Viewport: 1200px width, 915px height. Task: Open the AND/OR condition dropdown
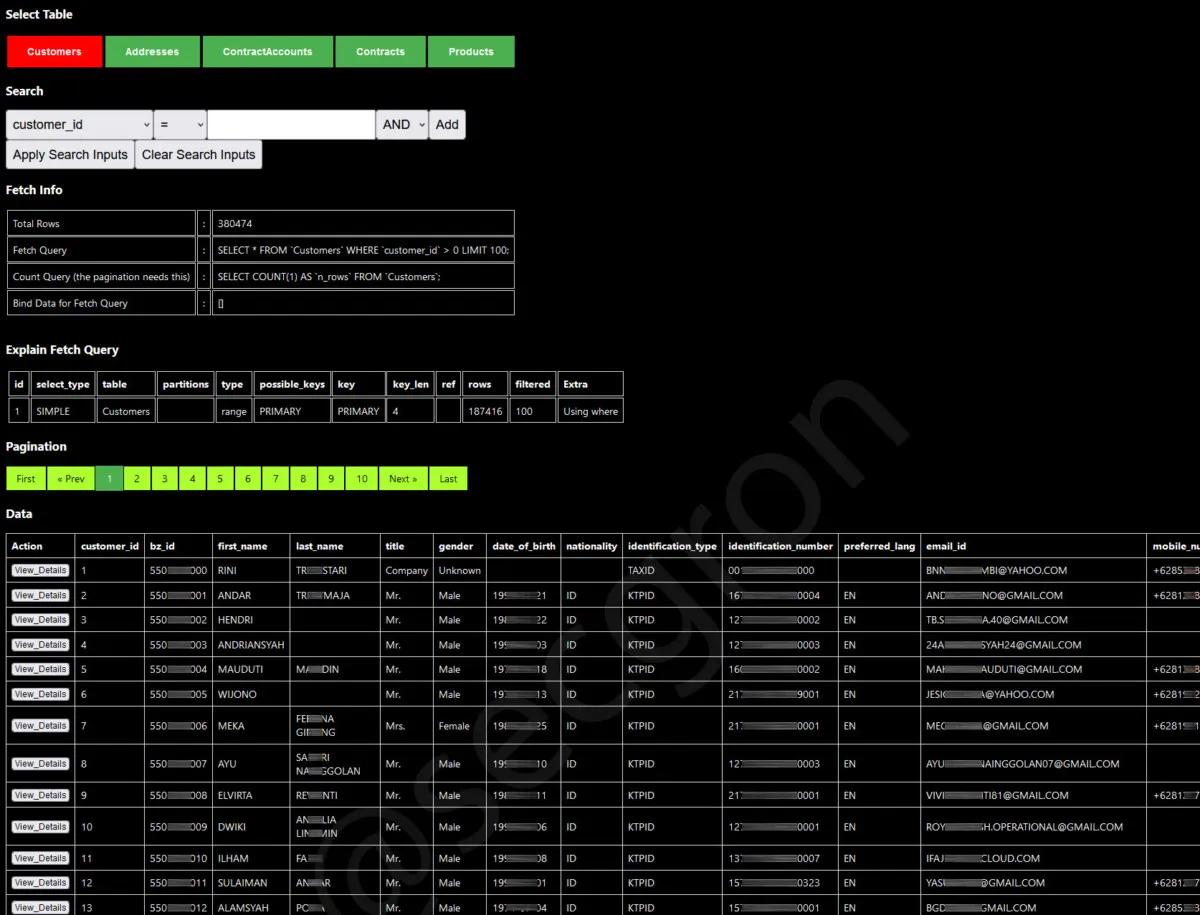(x=399, y=124)
